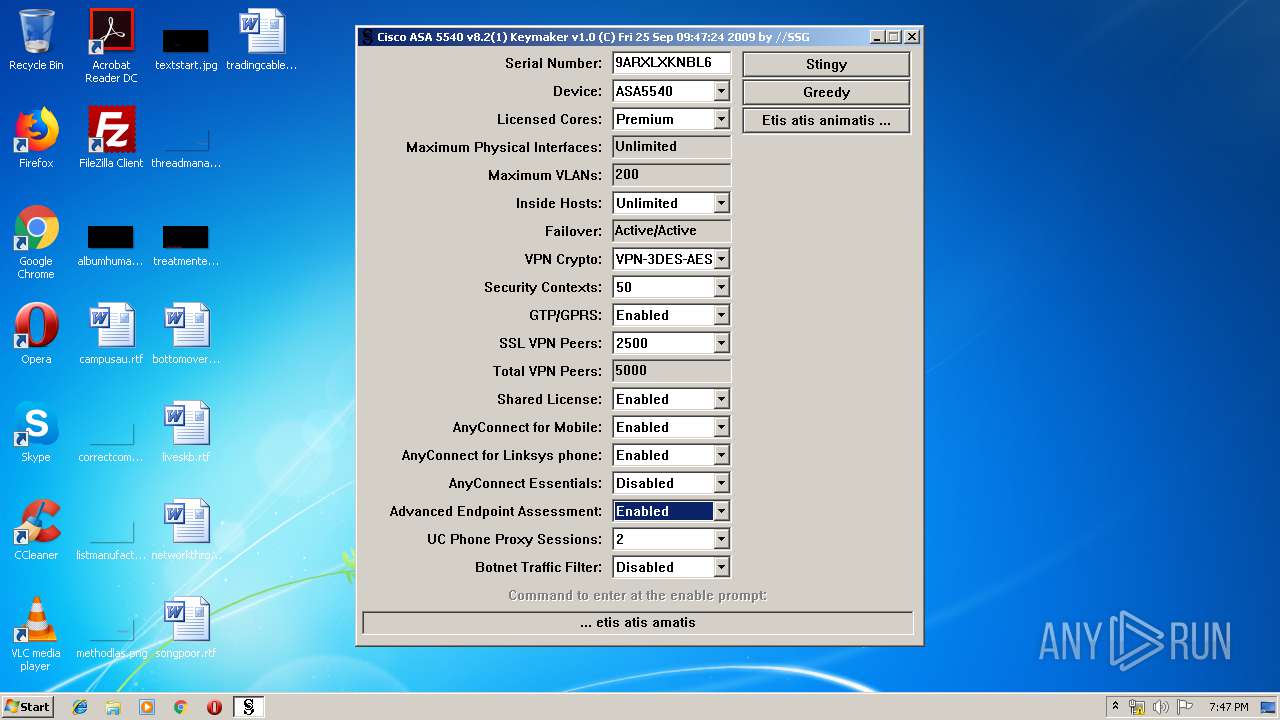Open campusau.rtf document

[111, 334]
